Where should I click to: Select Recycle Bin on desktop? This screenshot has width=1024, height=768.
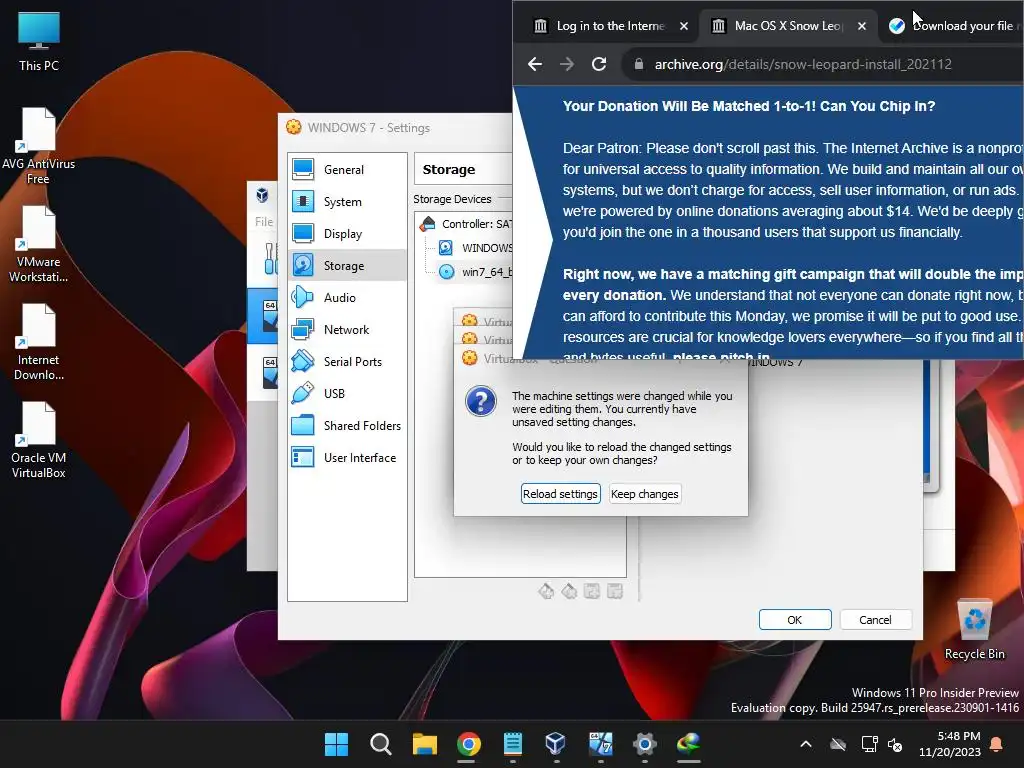974,630
